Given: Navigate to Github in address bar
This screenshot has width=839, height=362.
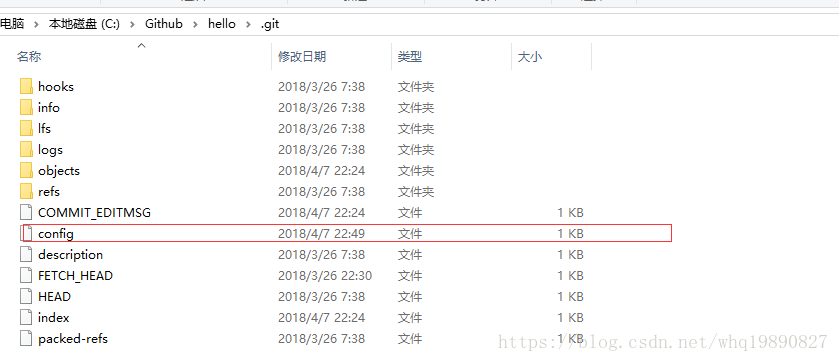Looking at the screenshot, I should [164, 24].
